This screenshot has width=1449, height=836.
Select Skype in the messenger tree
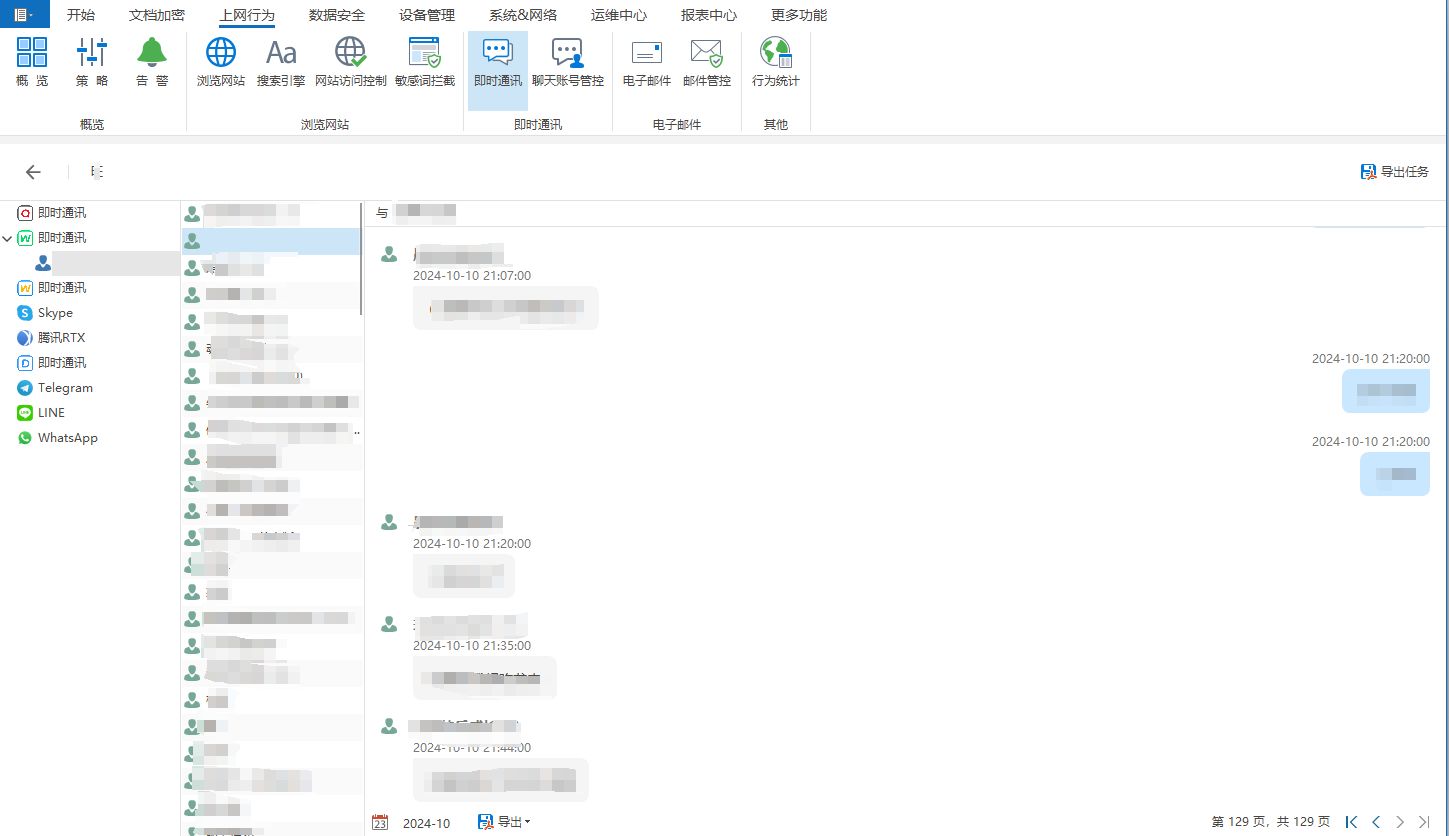(x=46, y=312)
